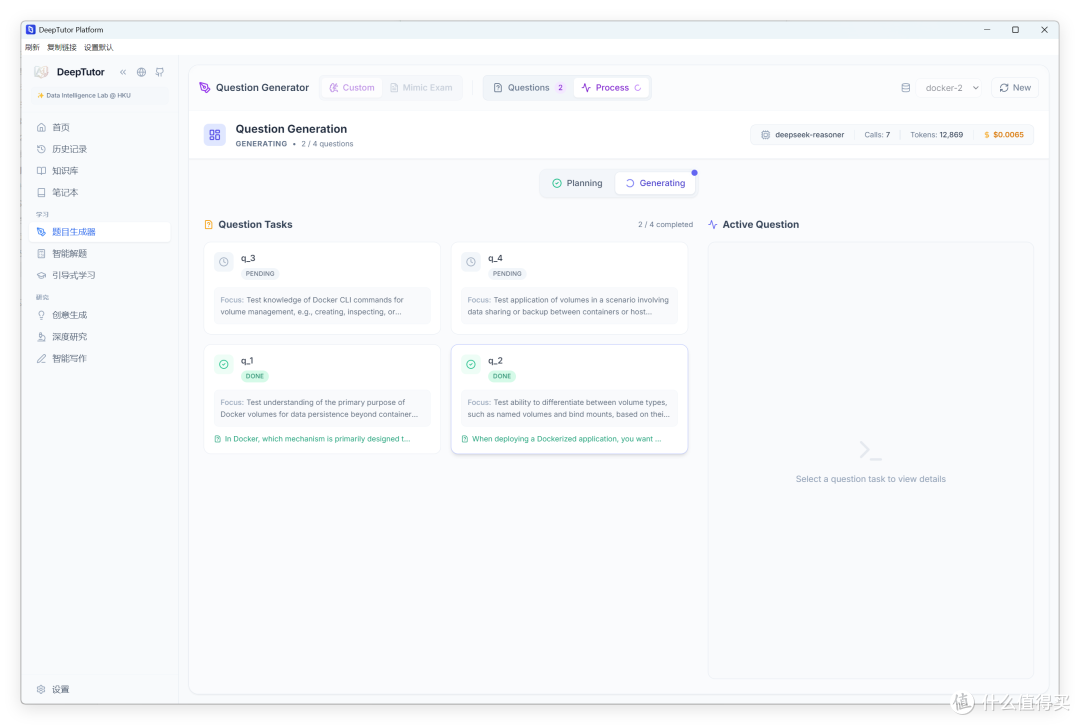Click the q_3 PENDING status badge
The height and width of the screenshot is (725, 1080).
(x=260, y=273)
